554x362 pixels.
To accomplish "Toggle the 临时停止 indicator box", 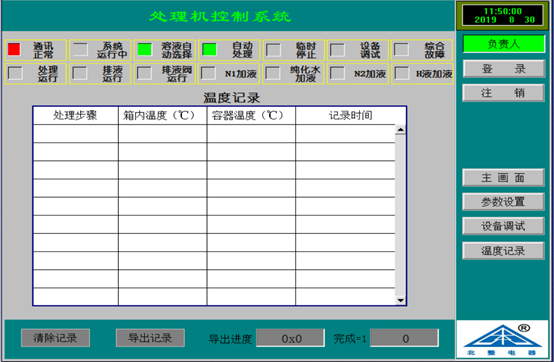I will (x=273, y=50).
